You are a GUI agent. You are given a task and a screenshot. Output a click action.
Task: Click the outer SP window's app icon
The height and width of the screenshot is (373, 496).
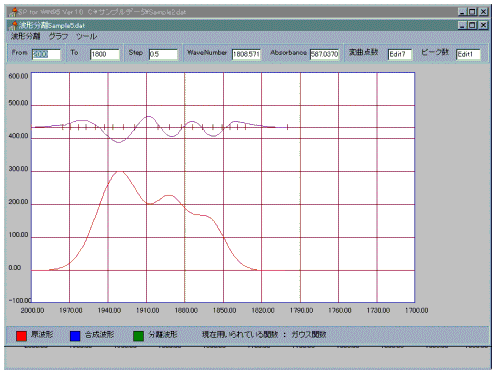[14, 12]
